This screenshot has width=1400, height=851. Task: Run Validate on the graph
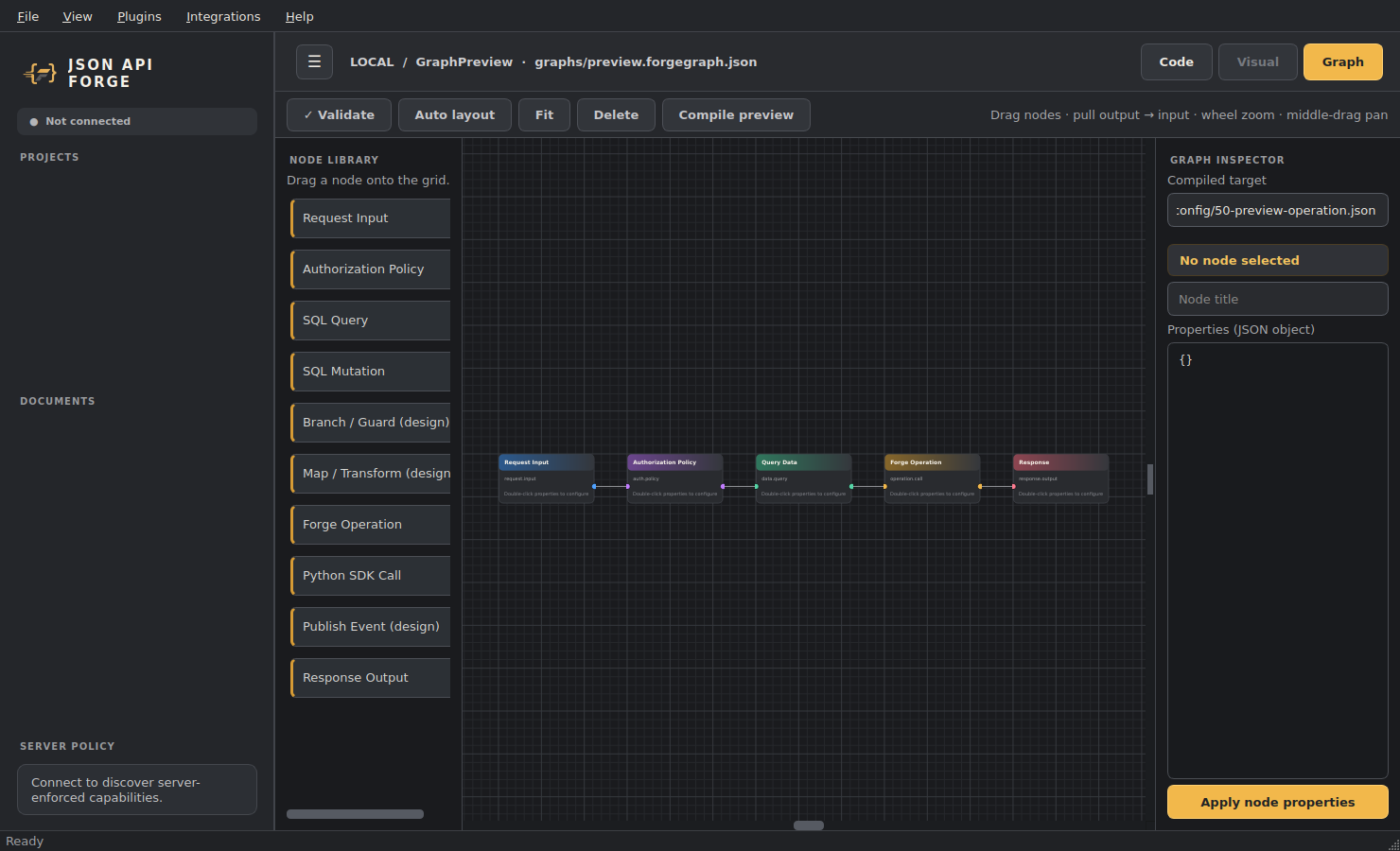click(339, 114)
